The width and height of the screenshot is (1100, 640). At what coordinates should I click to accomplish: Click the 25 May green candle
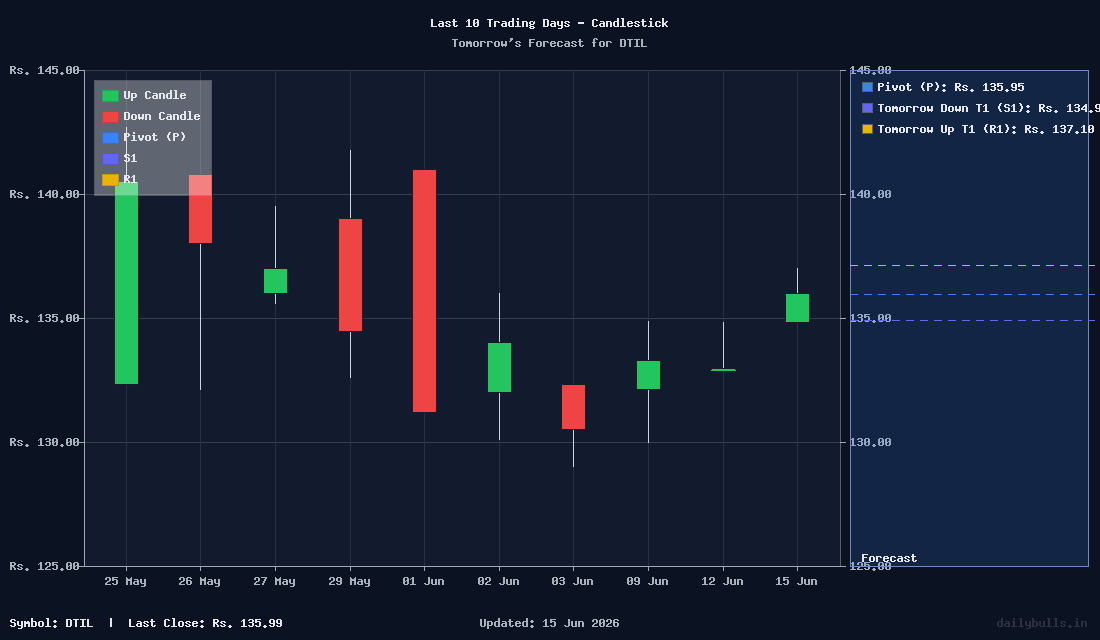(126, 283)
